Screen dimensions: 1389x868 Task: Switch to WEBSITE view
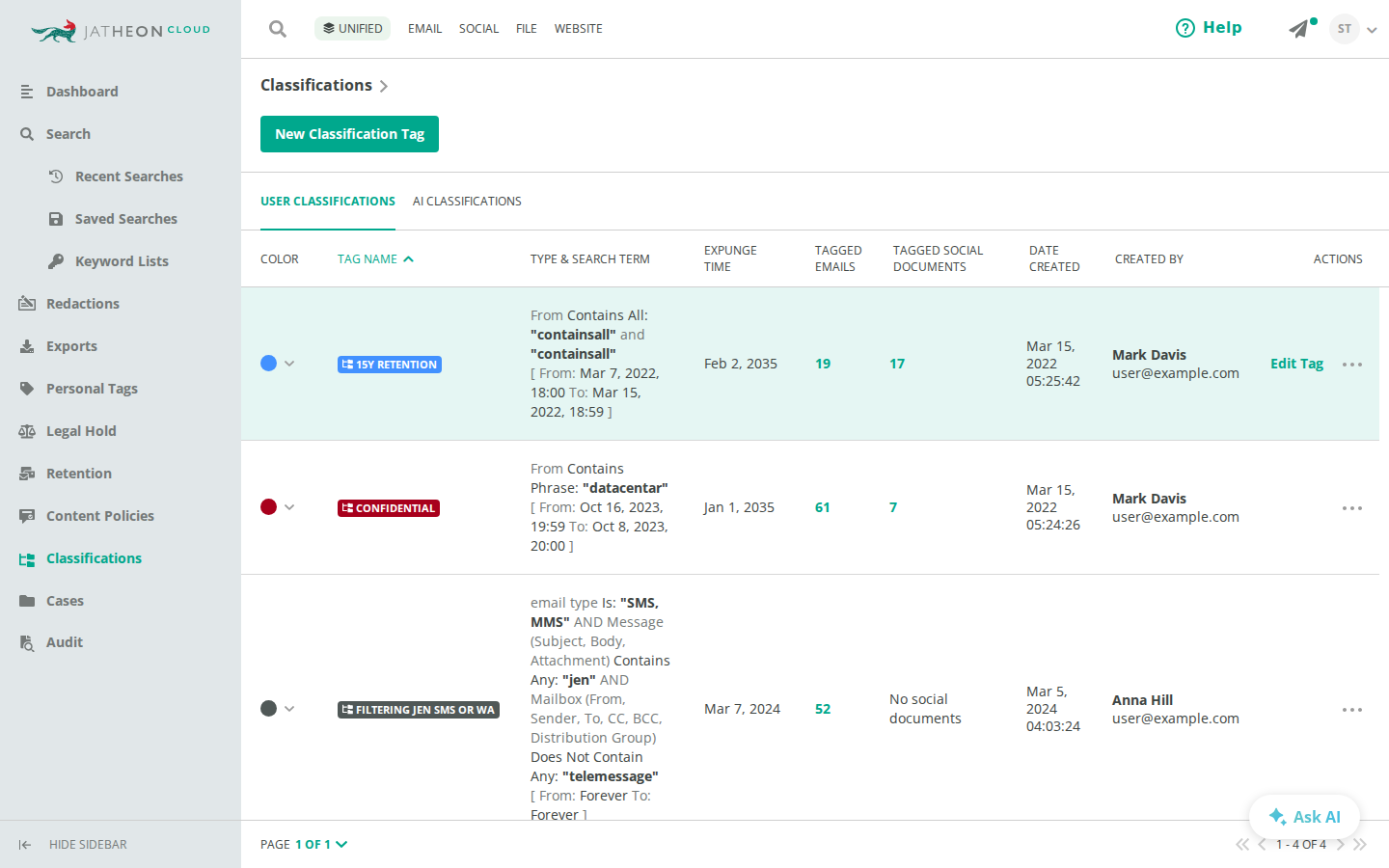coord(578,29)
